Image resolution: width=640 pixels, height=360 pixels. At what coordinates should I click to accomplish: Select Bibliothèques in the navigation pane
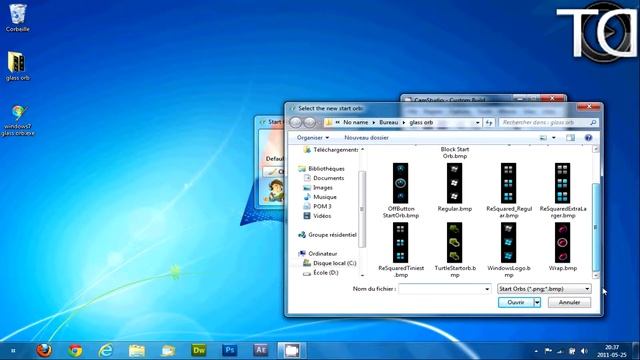click(322, 169)
